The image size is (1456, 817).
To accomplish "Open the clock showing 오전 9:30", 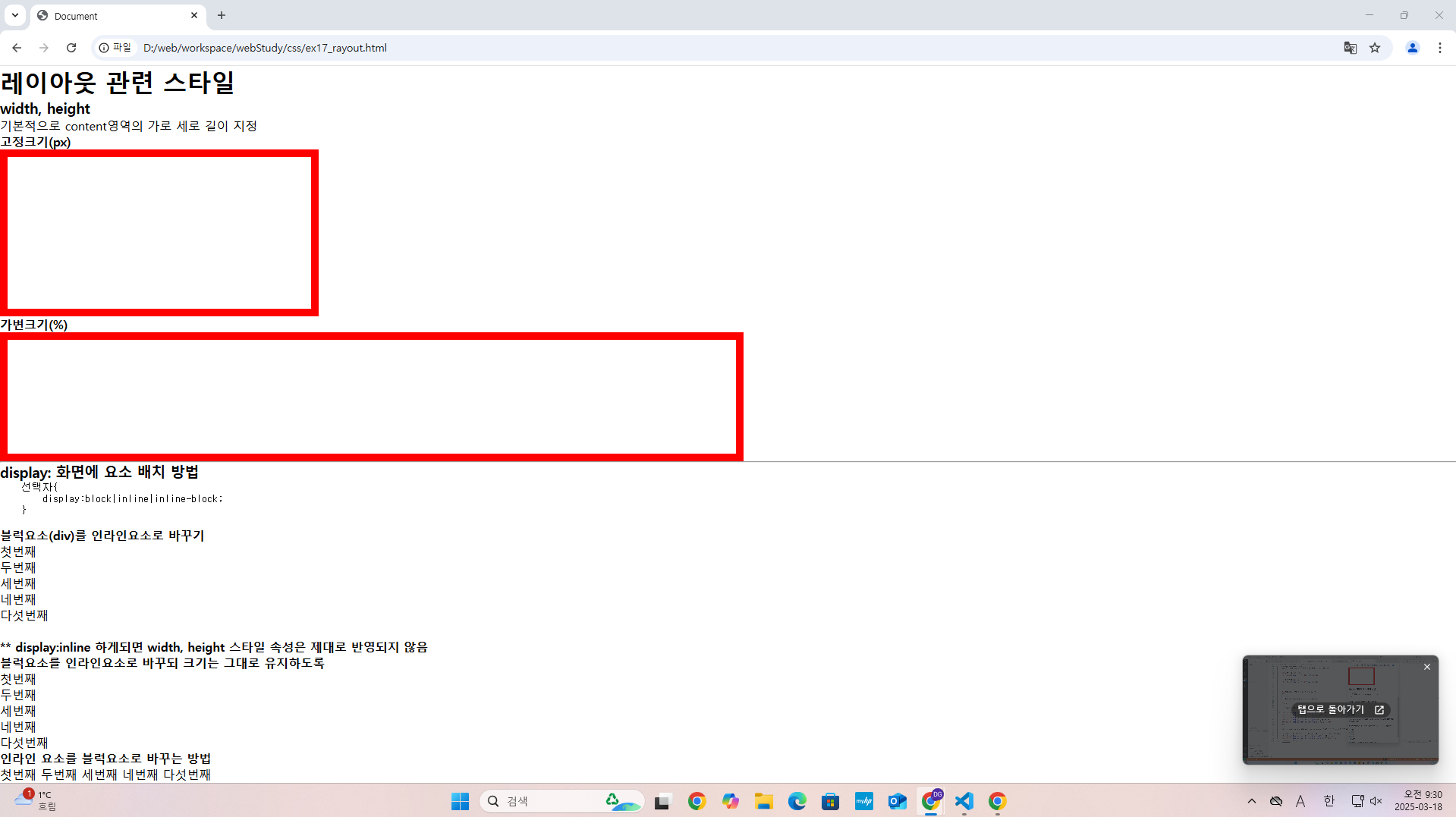I will [1418, 800].
